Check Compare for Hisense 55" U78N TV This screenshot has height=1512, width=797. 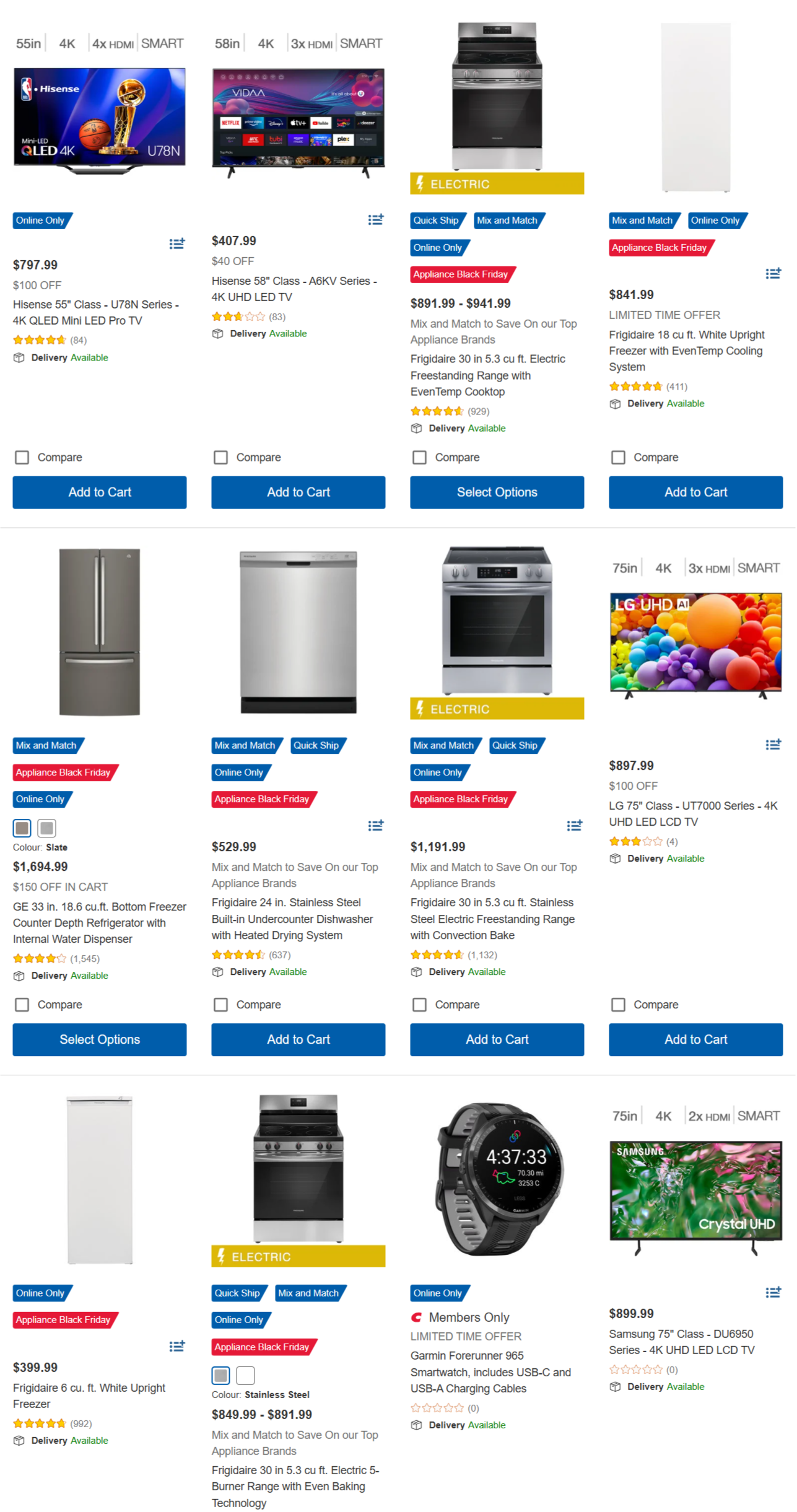pos(22,457)
